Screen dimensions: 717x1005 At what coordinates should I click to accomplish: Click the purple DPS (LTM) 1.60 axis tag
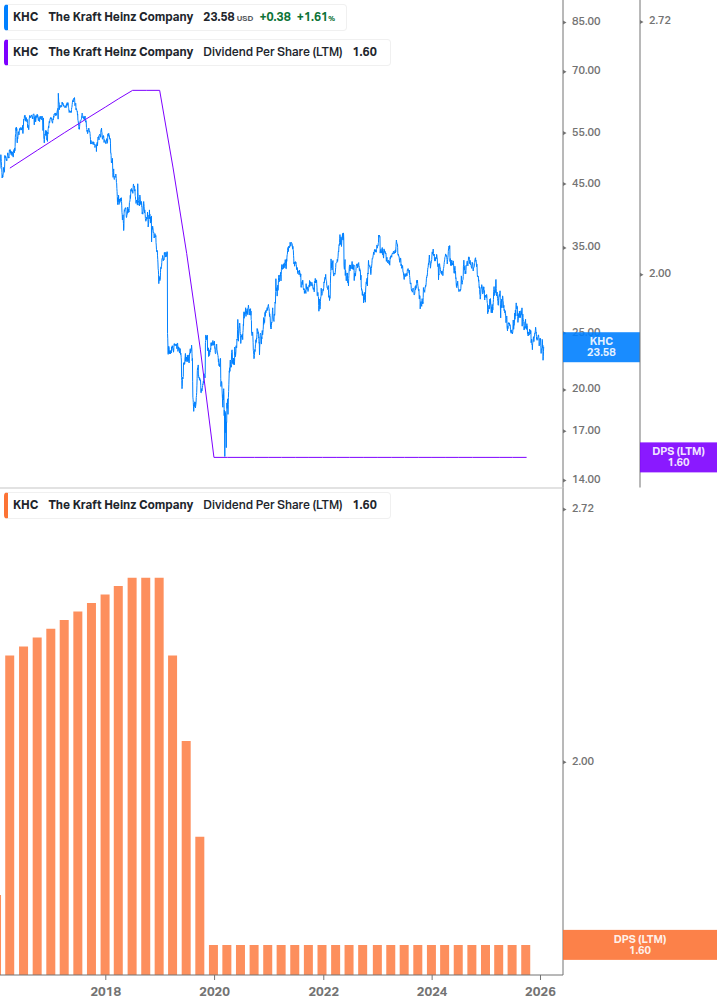pyautogui.click(x=678, y=457)
